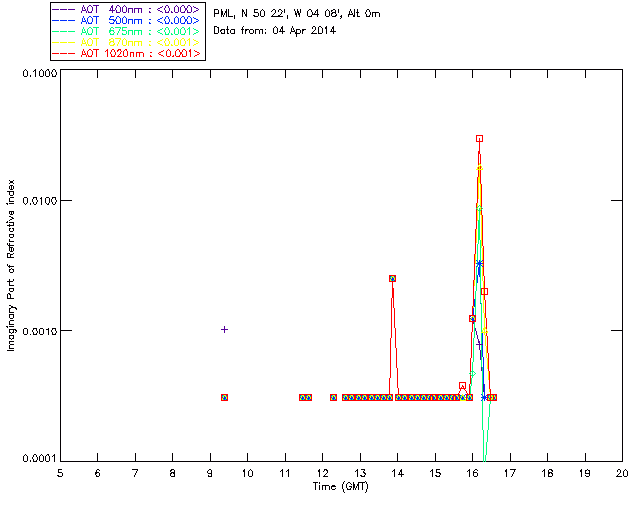This screenshot has height=512, width=640.
Task: Click the 'Imaginary Part of Refractive Index' label
Action: [11, 265]
